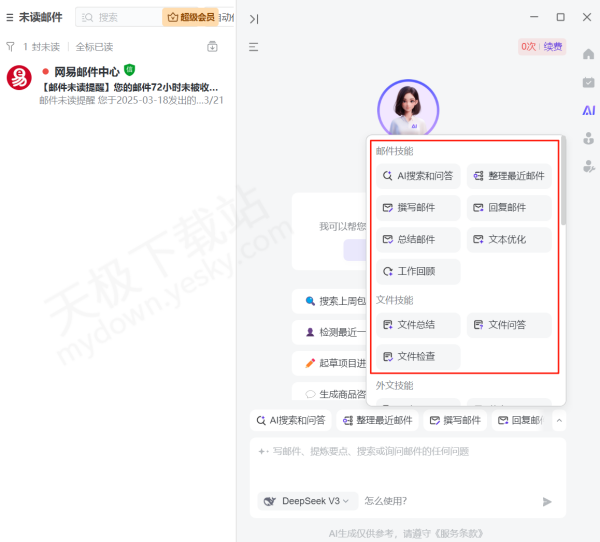Click the hamburger menu icon in AI panel

tap(254, 46)
